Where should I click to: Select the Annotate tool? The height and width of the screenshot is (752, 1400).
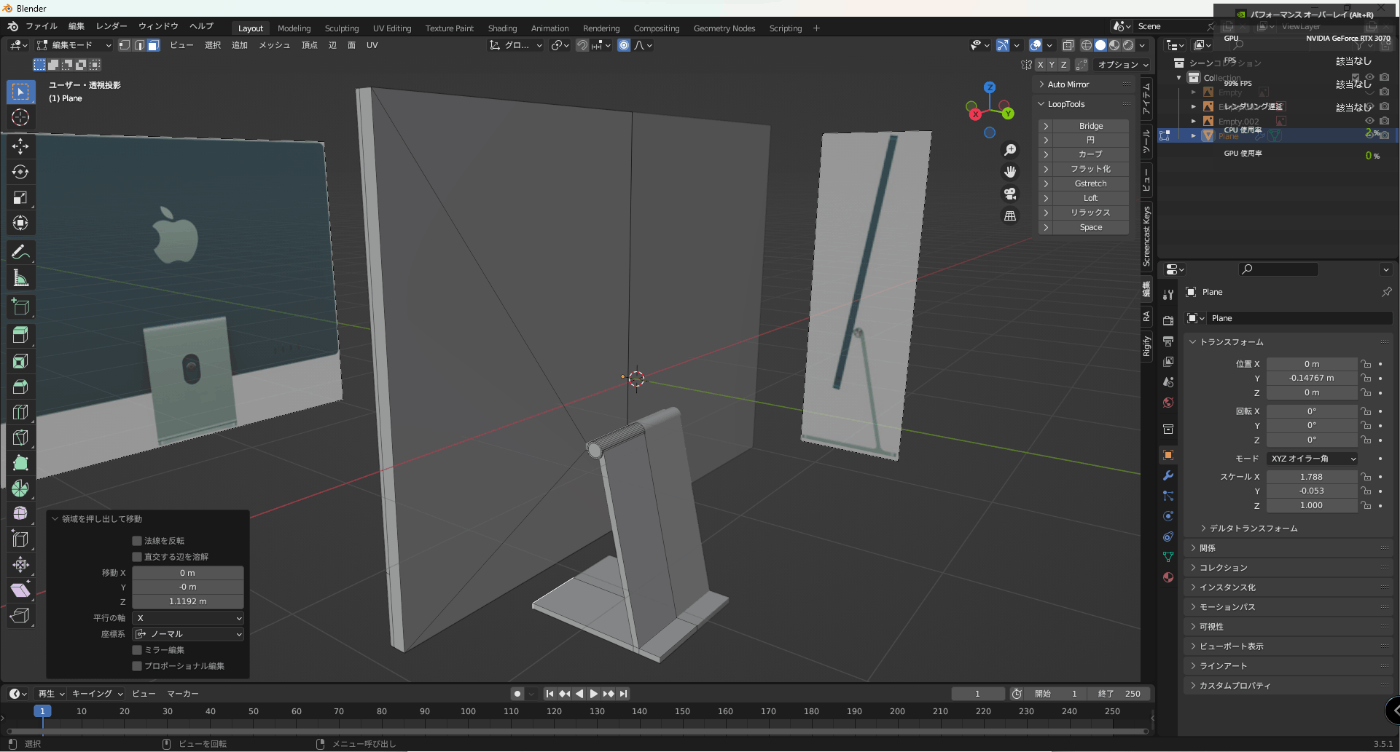pyautogui.click(x=20, y=251)
